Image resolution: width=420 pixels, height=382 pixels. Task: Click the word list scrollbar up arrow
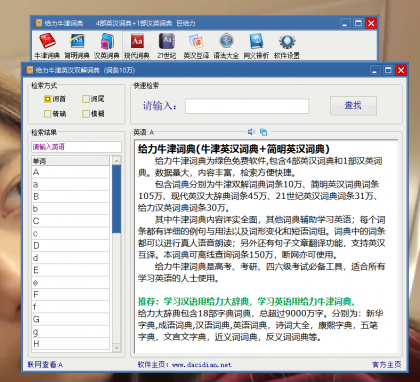116,161
